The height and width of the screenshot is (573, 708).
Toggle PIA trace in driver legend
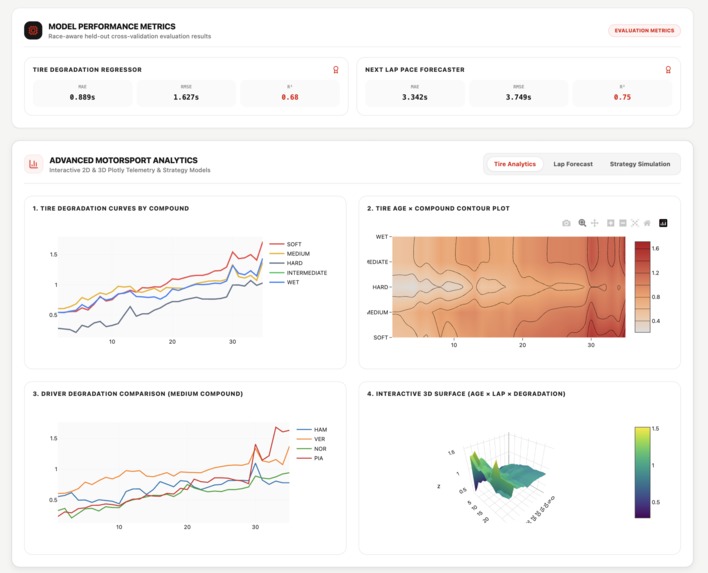point(310,458)
